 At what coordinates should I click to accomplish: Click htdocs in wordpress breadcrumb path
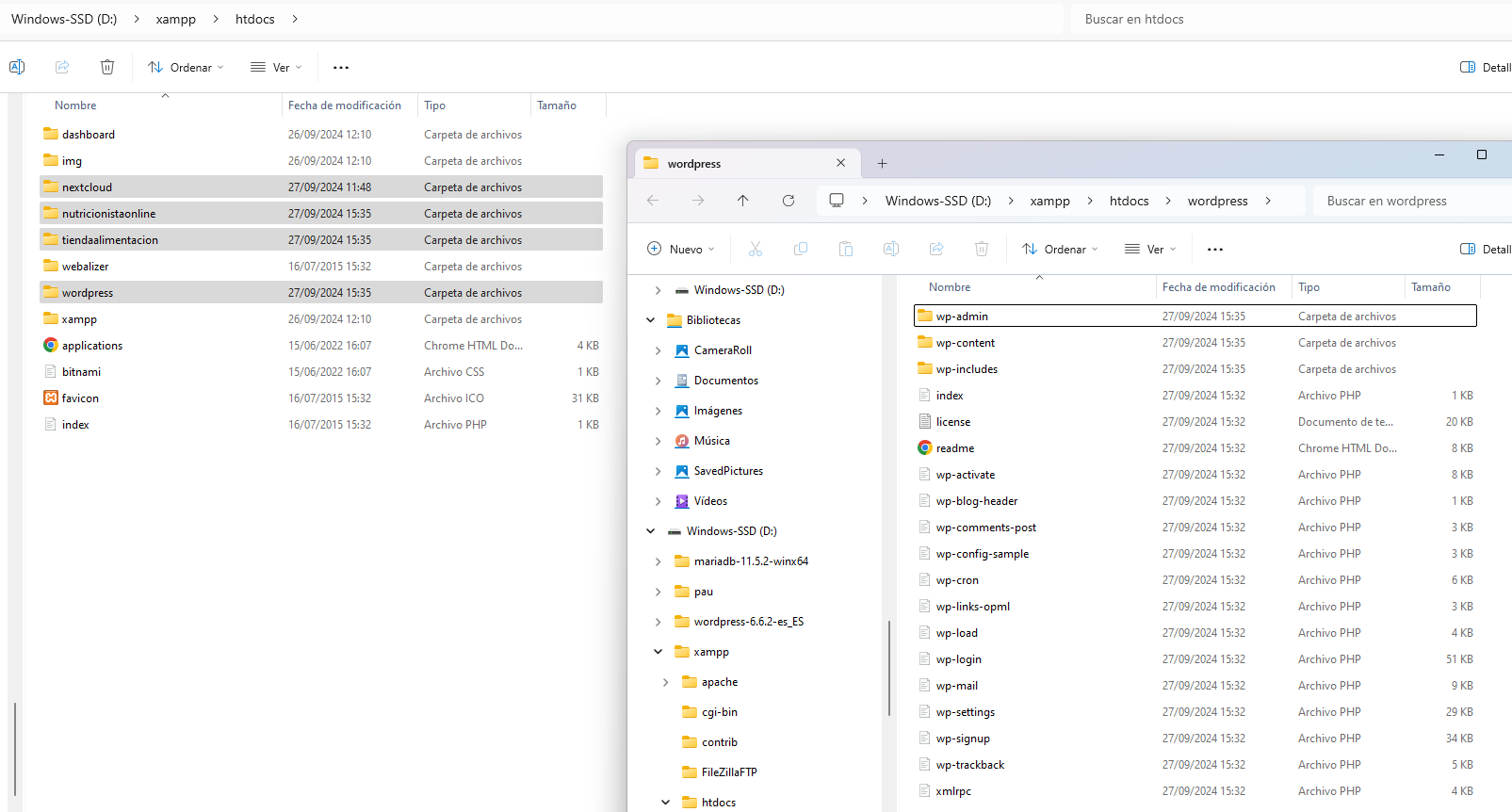click(1129, 201)
